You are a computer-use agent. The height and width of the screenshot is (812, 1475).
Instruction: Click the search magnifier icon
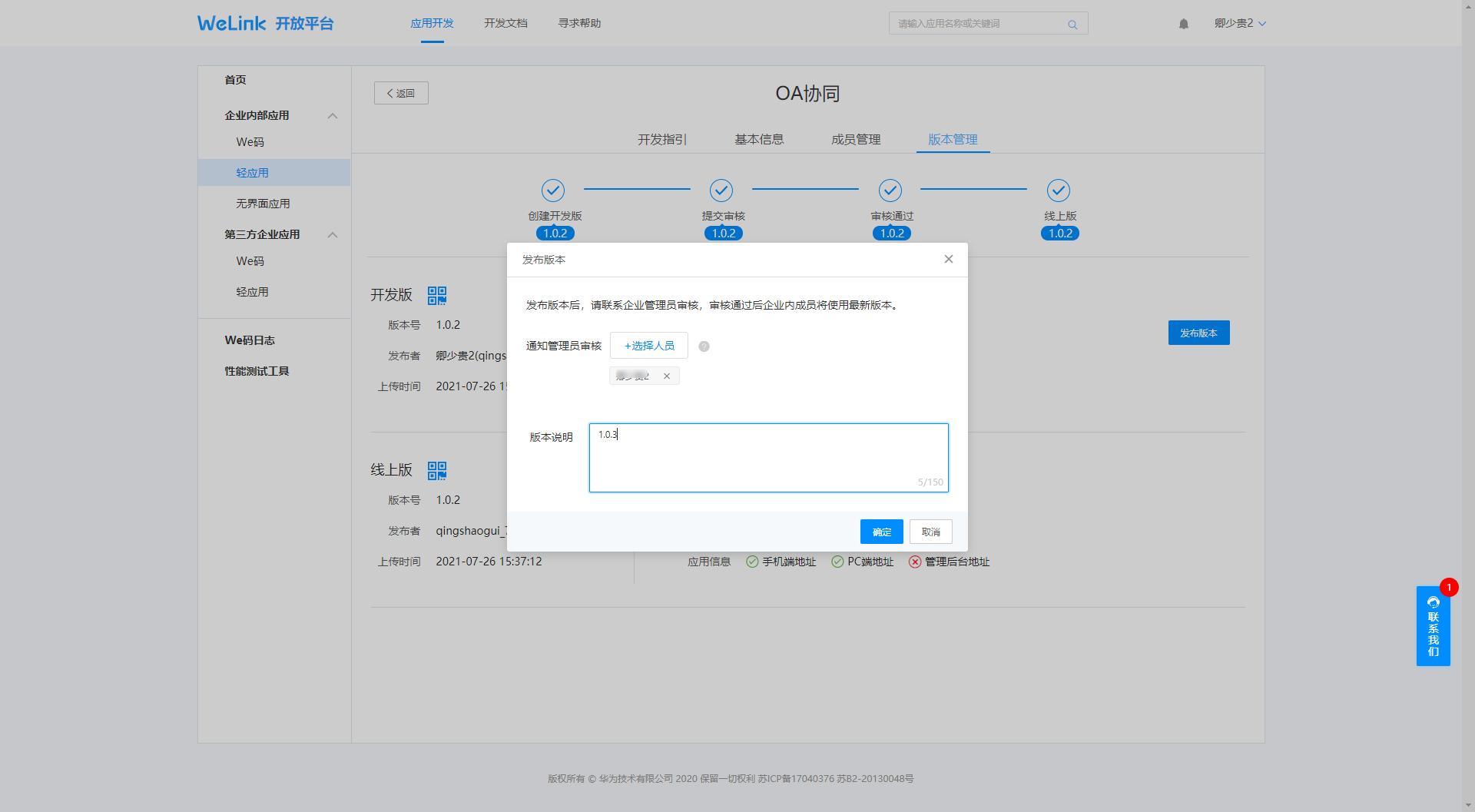1072,25
